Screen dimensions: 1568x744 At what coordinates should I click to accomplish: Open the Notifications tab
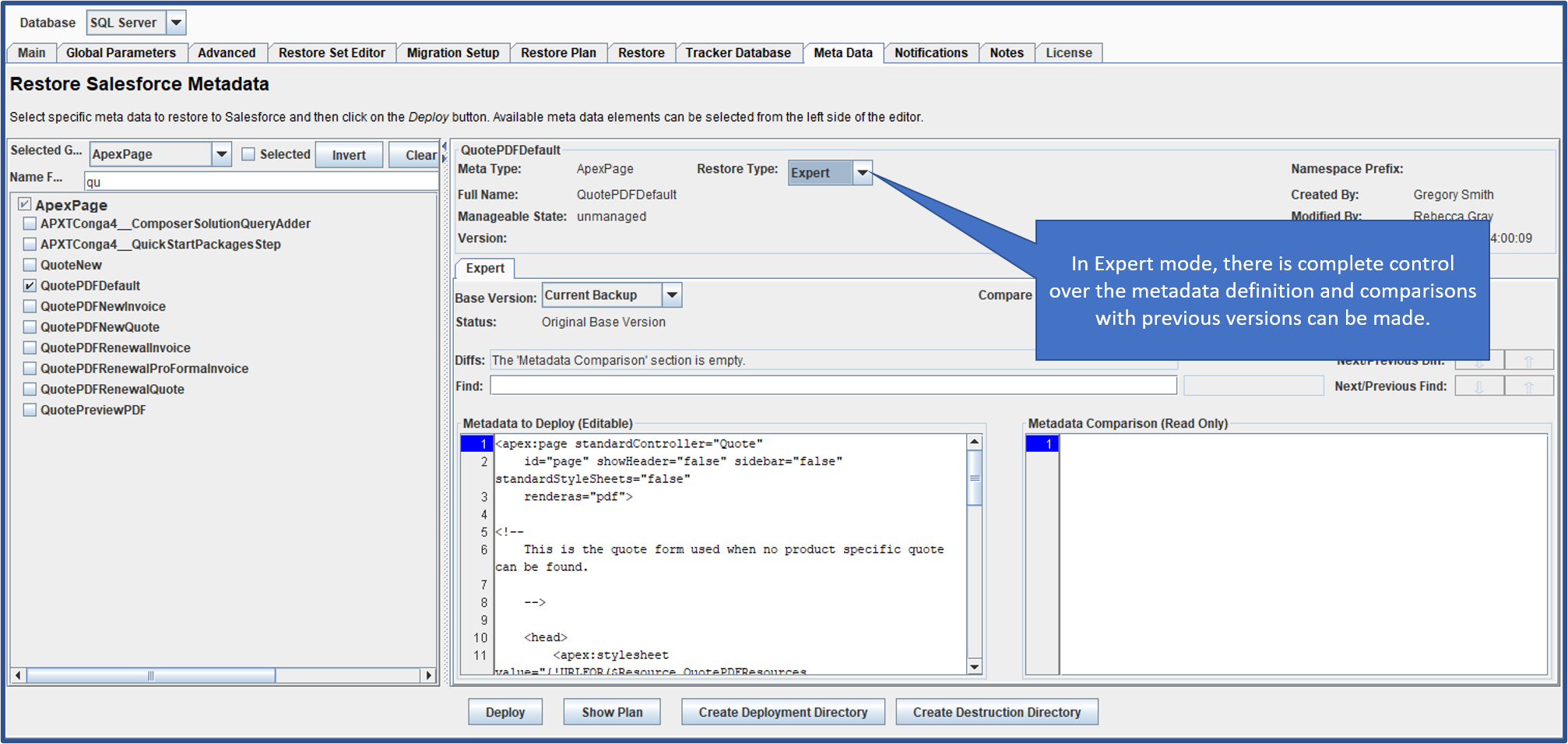tap(931, 53)
